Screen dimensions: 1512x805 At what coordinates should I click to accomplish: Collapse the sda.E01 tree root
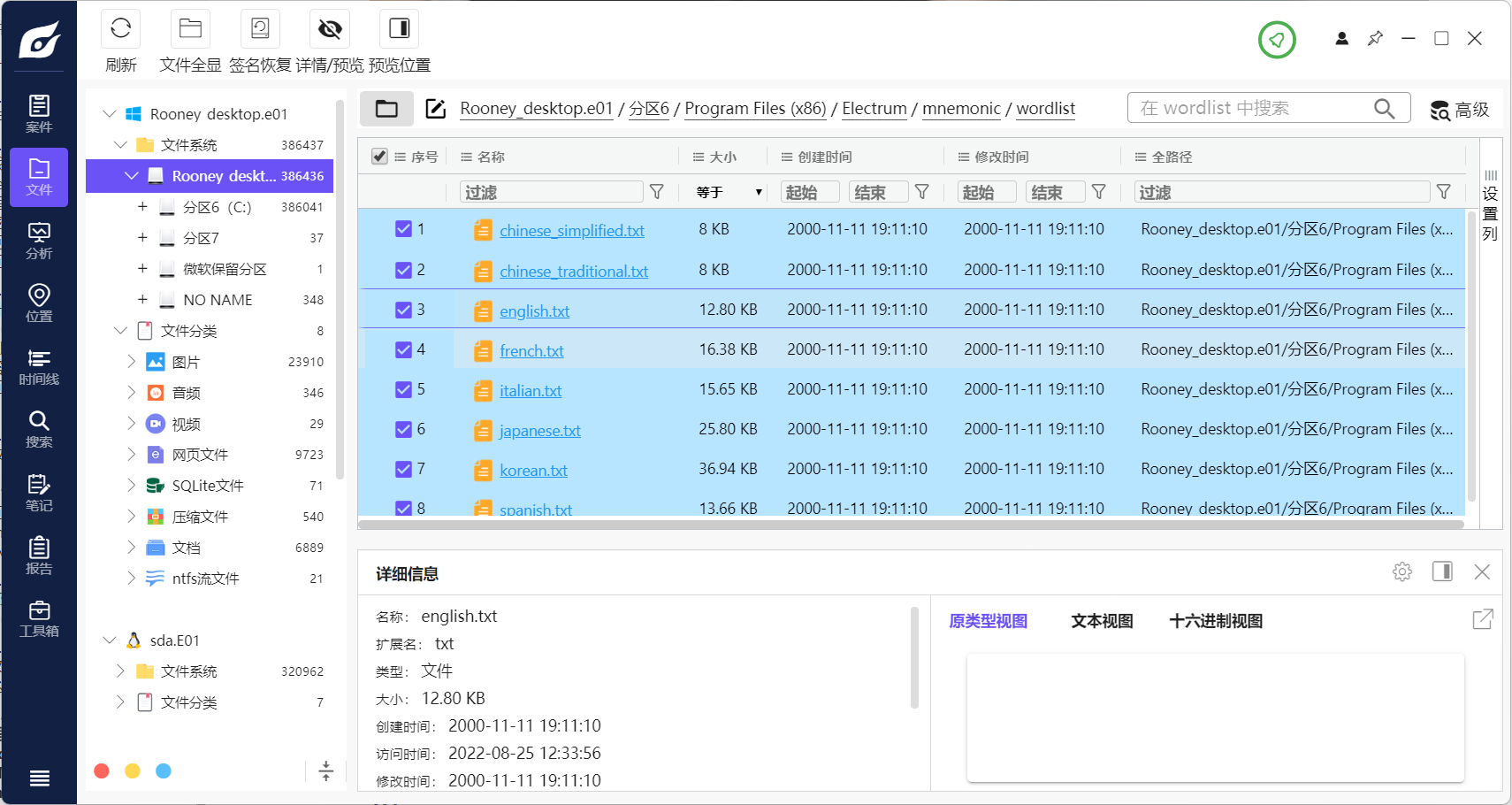[110, 640]
